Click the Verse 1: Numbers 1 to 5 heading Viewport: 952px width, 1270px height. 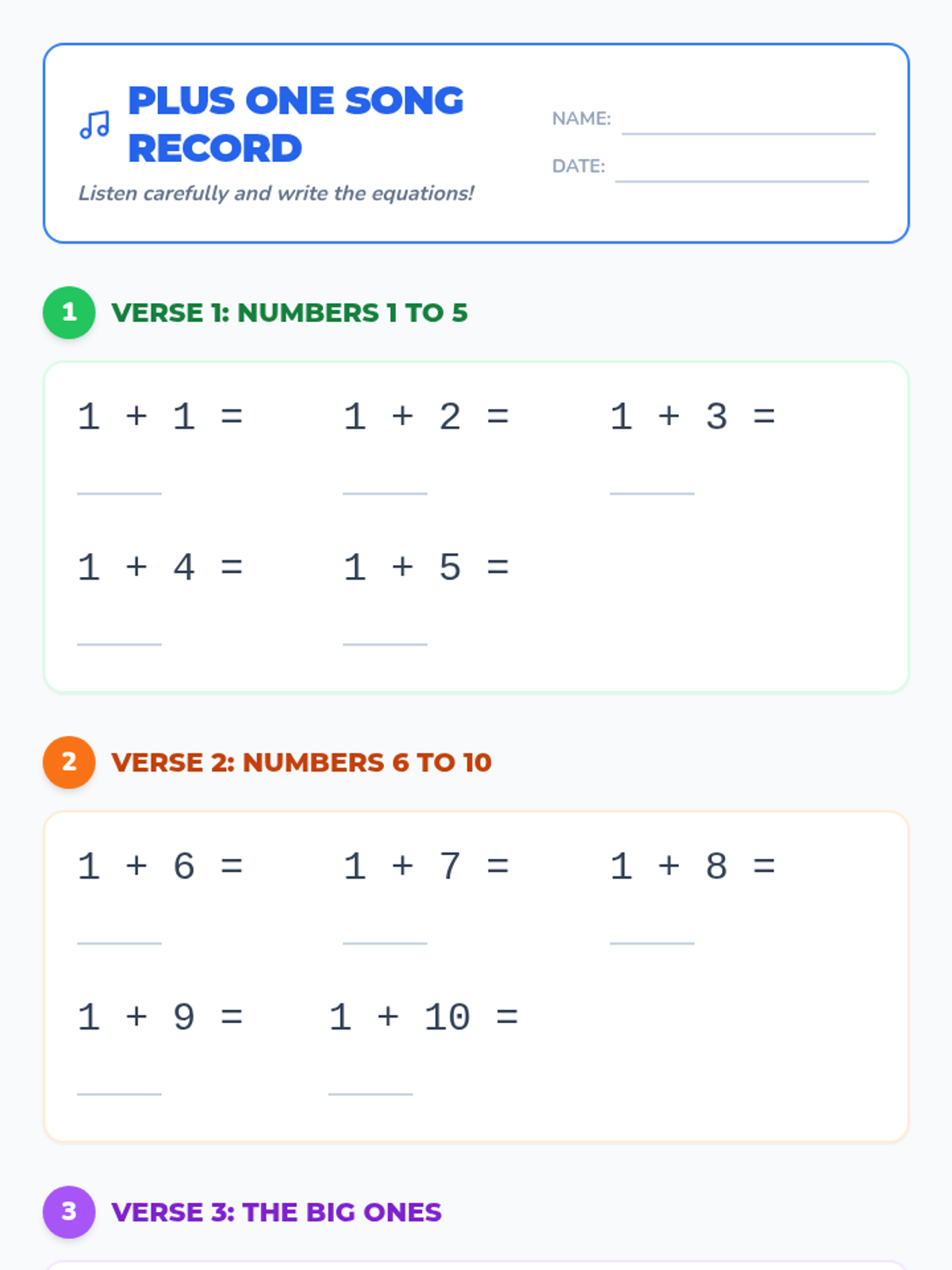point(290,313)
